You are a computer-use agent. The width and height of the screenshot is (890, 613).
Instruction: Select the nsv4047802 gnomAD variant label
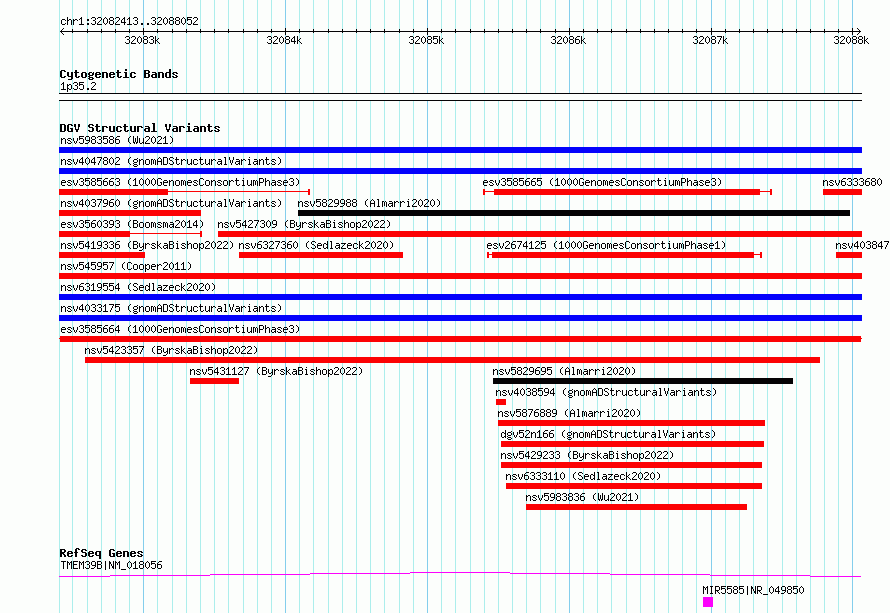(171, 161)
